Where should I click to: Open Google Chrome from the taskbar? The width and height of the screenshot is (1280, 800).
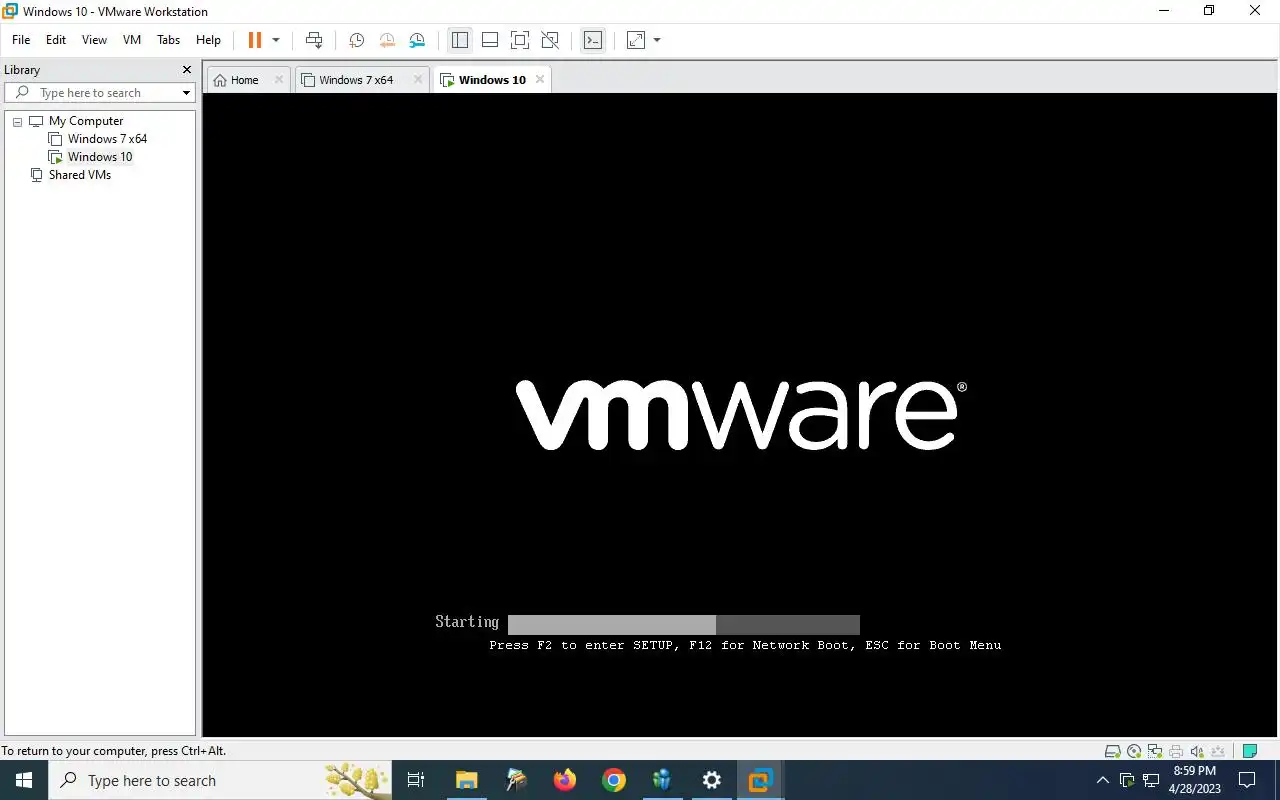click(614, 780)
